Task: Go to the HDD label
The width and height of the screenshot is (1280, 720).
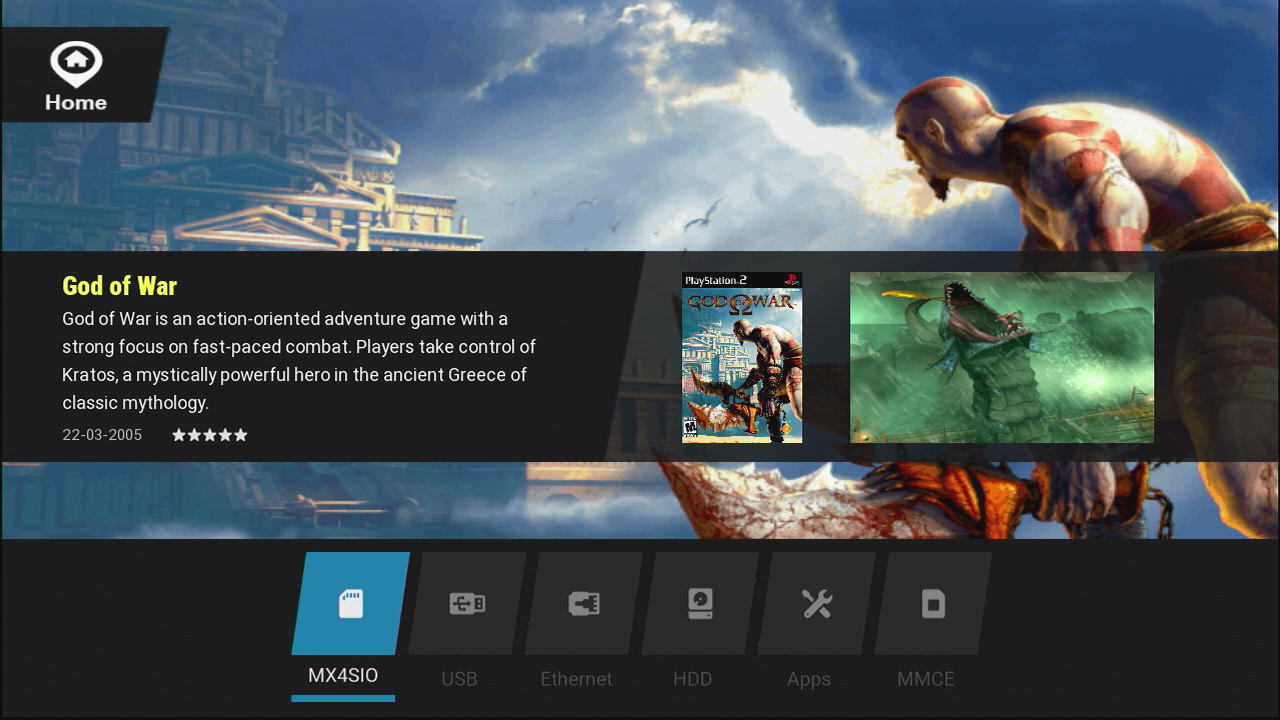Action: coord(692,679)
